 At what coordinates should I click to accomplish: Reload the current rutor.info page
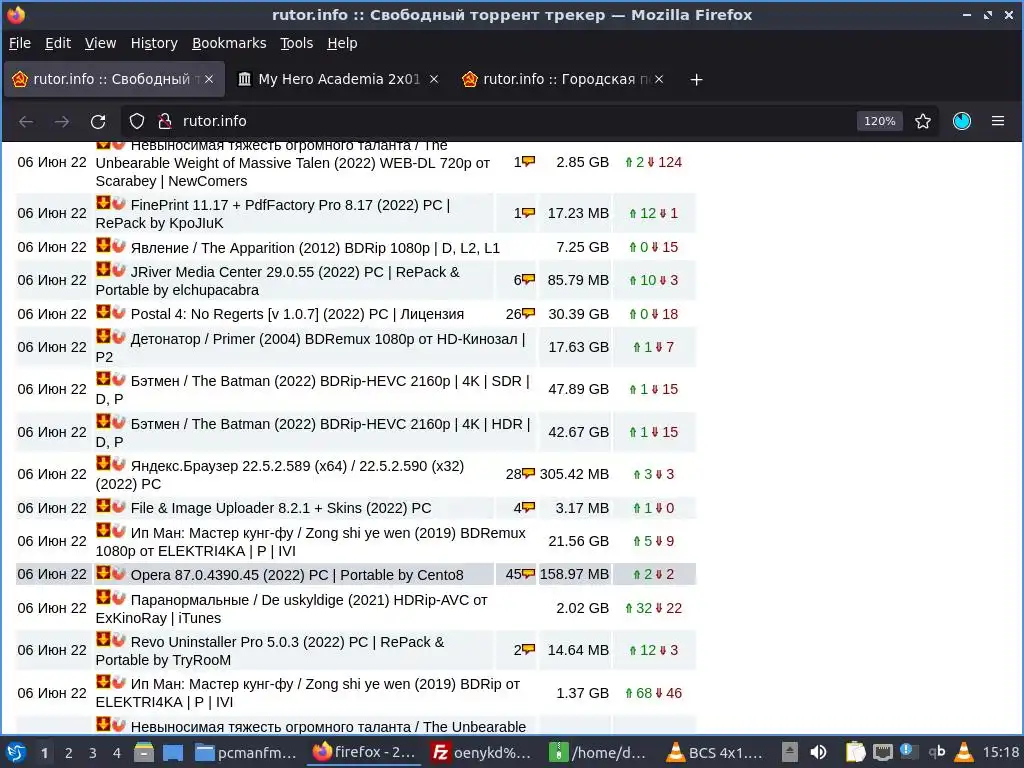pos(98,121)
